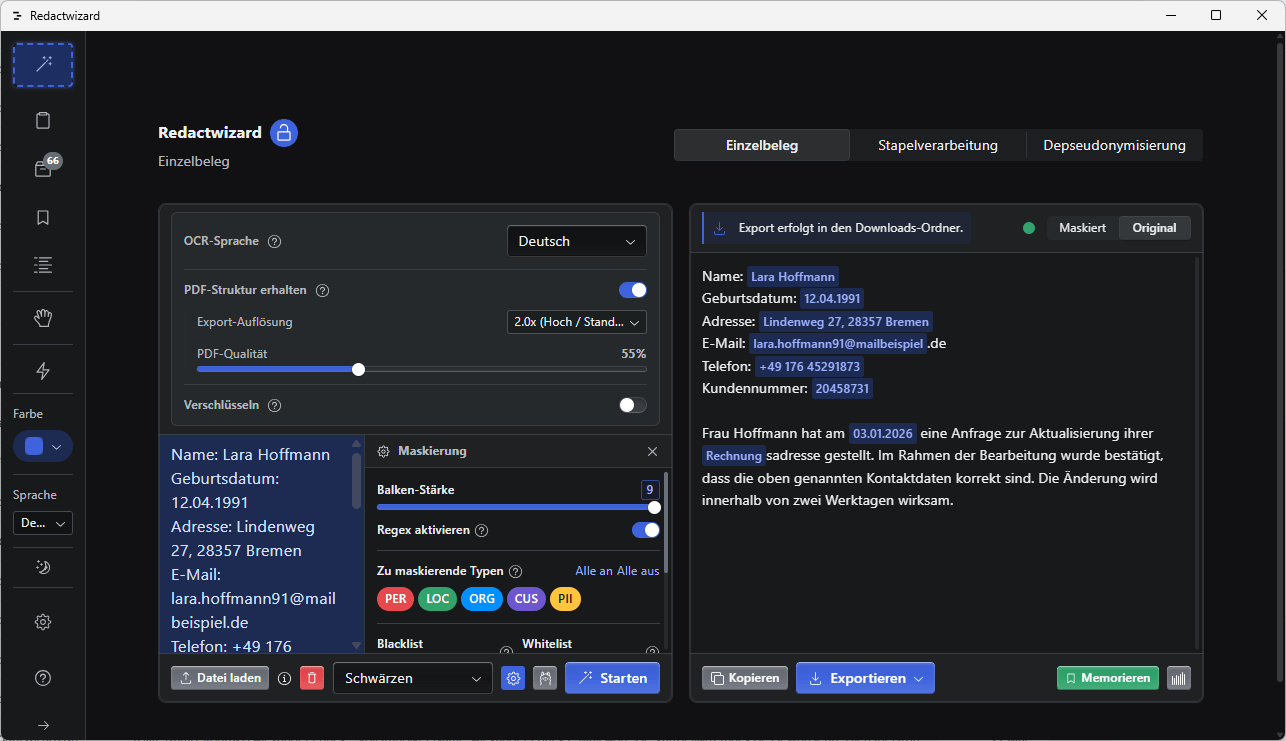Open the bookmark icon in the sidebar

43,217
